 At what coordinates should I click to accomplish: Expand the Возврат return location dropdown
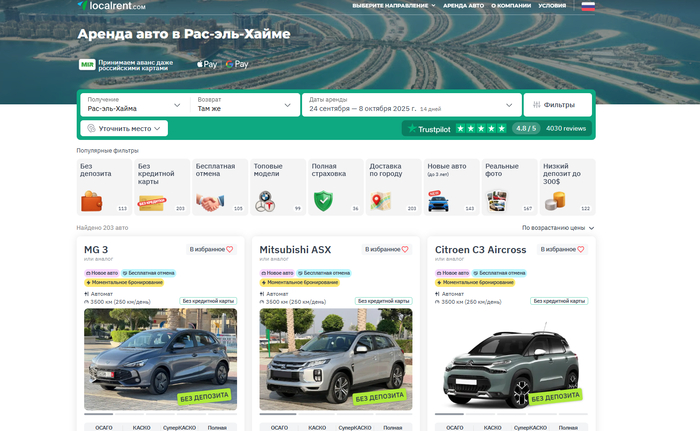[246, 104]
